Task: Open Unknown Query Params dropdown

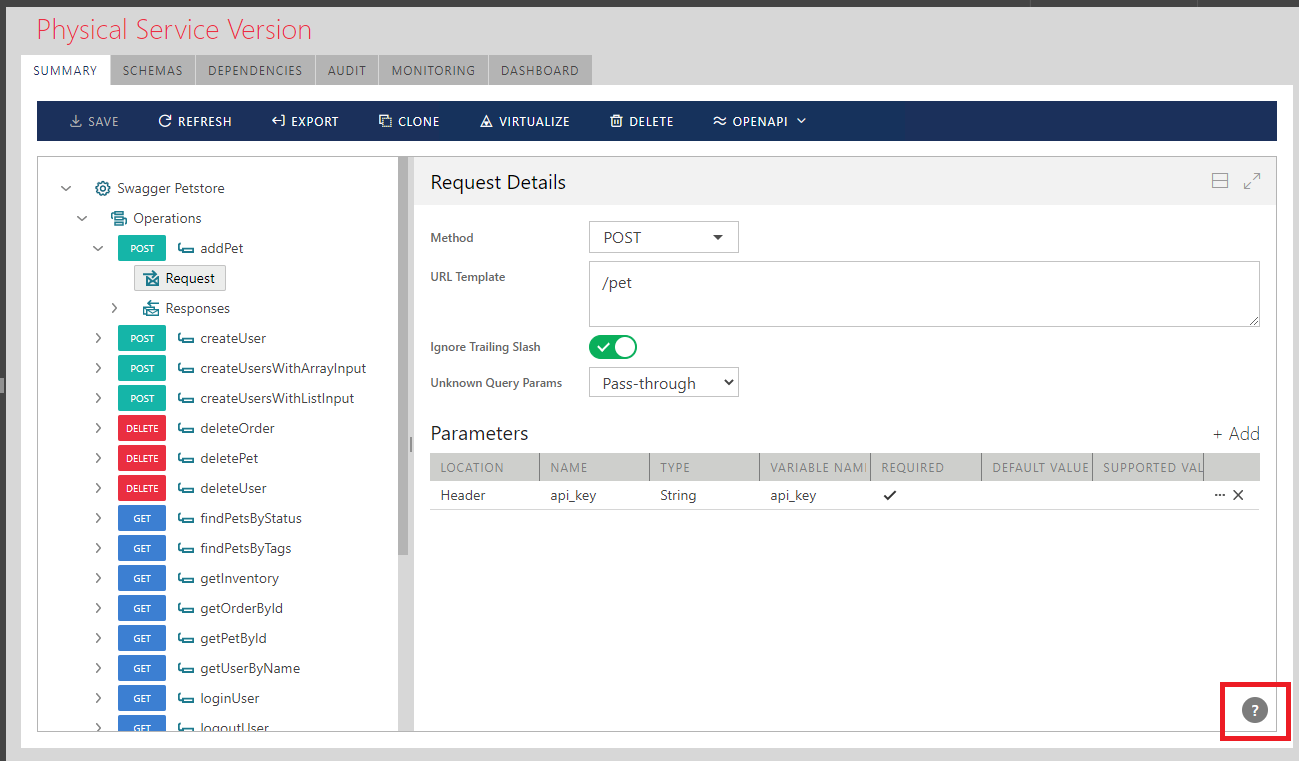Action: point(664,383)
